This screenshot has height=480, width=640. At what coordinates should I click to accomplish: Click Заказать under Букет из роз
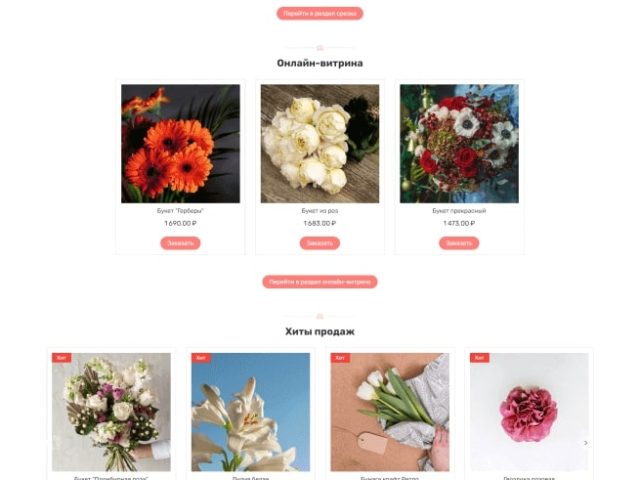320,243
